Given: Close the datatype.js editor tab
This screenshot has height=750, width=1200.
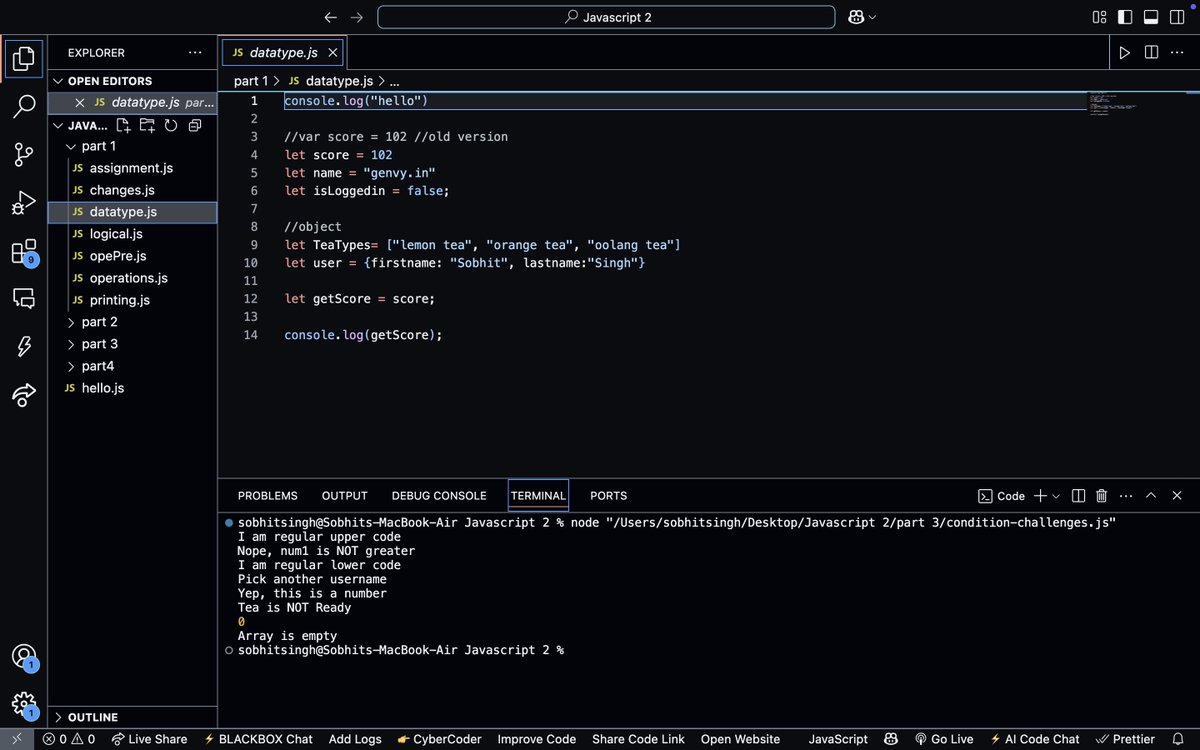Looking at the screenshot, I should point(333,52).
